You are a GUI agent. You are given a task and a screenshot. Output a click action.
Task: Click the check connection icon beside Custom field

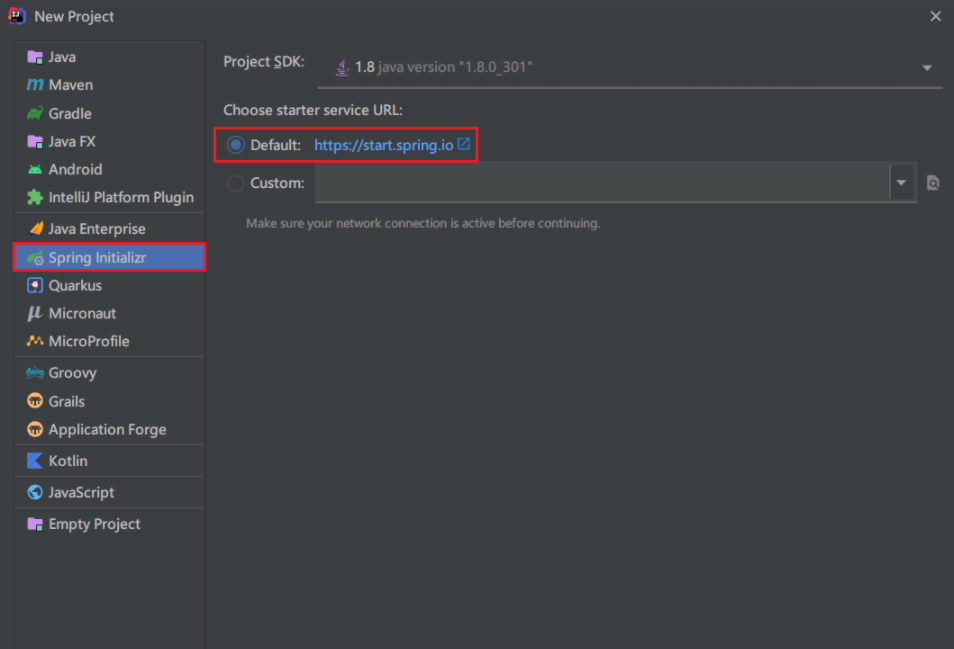click(933, 182)
